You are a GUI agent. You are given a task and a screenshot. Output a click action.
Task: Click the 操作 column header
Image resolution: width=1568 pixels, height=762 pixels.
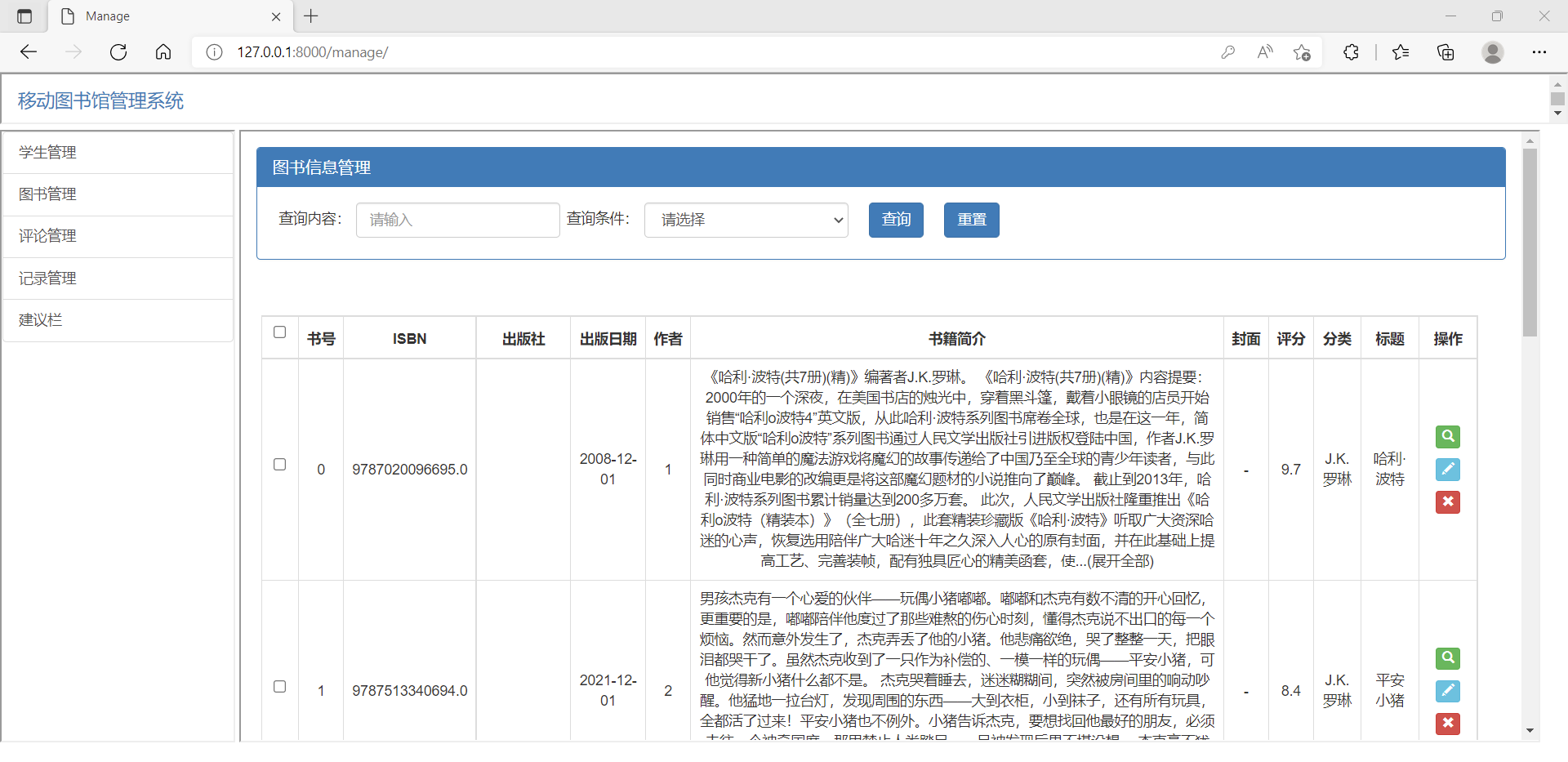click(x=1448, y=339)
